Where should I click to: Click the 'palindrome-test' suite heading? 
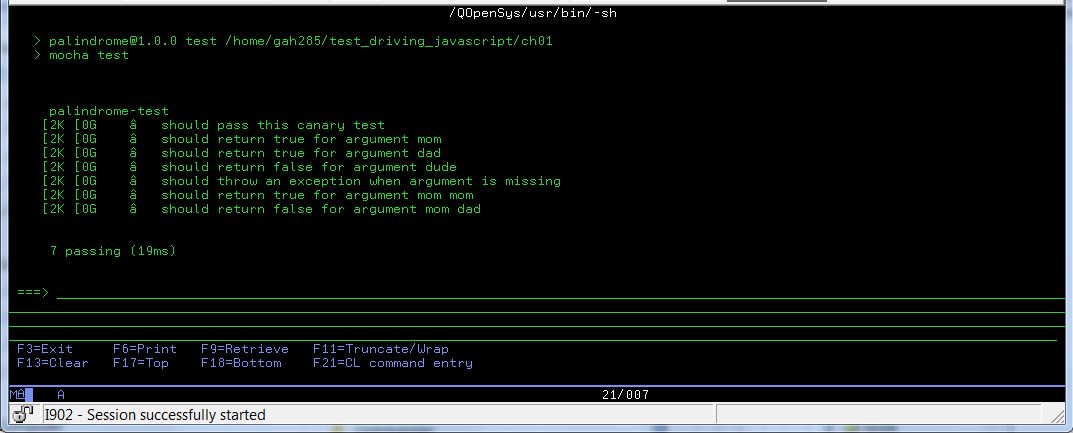pyautogui.click(x=109, y=111)
